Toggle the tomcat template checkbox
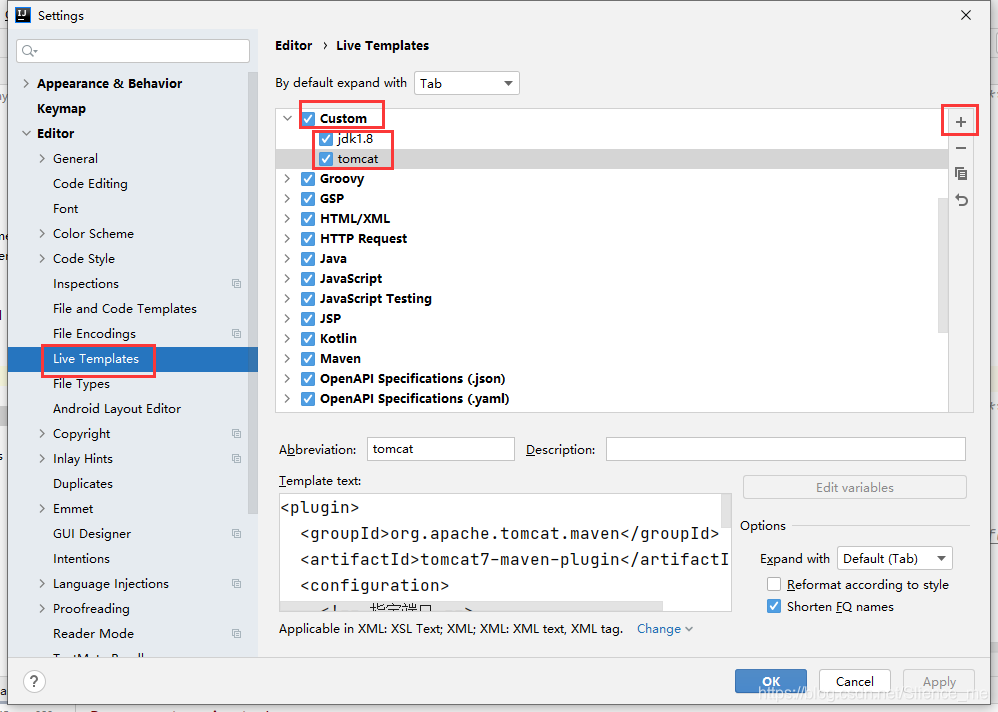This screenshot has width=998, height=712. [326, 159]
